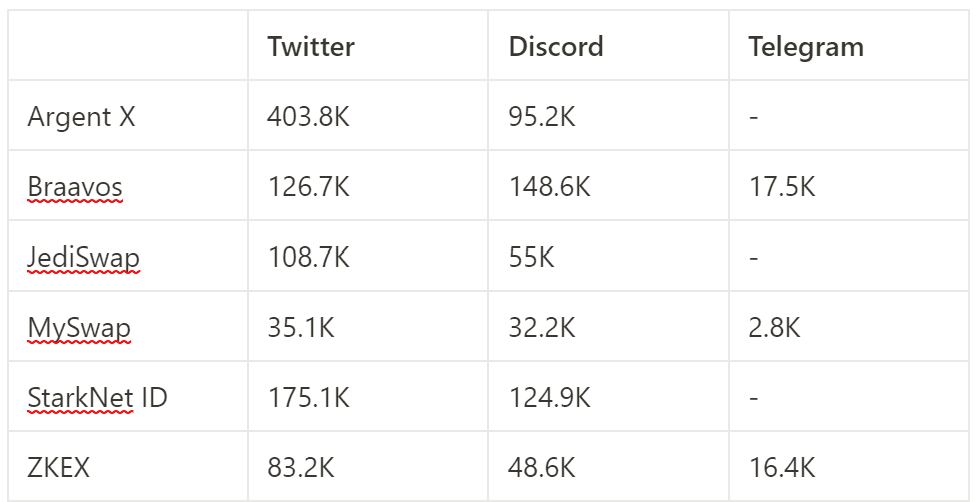
Task: Click the 403.8K Twitter value
Action: [308, 117]
